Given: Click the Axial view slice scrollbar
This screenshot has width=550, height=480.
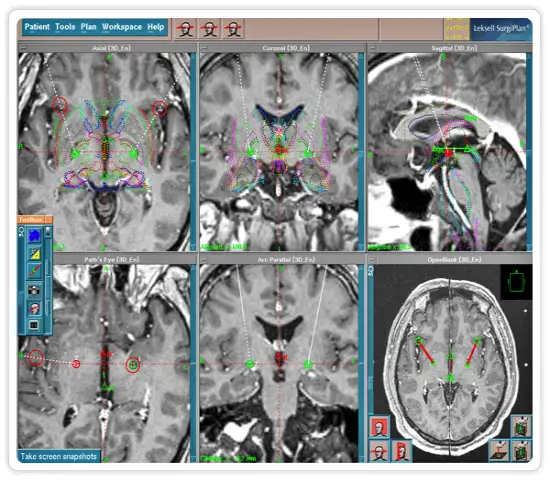Looking at the screenshot, I should 193,152.
